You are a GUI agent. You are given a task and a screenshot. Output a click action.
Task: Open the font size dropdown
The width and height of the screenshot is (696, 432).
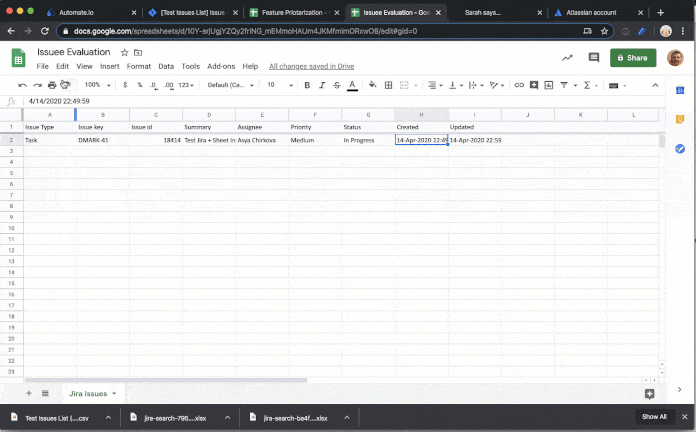tap(279, 85)
